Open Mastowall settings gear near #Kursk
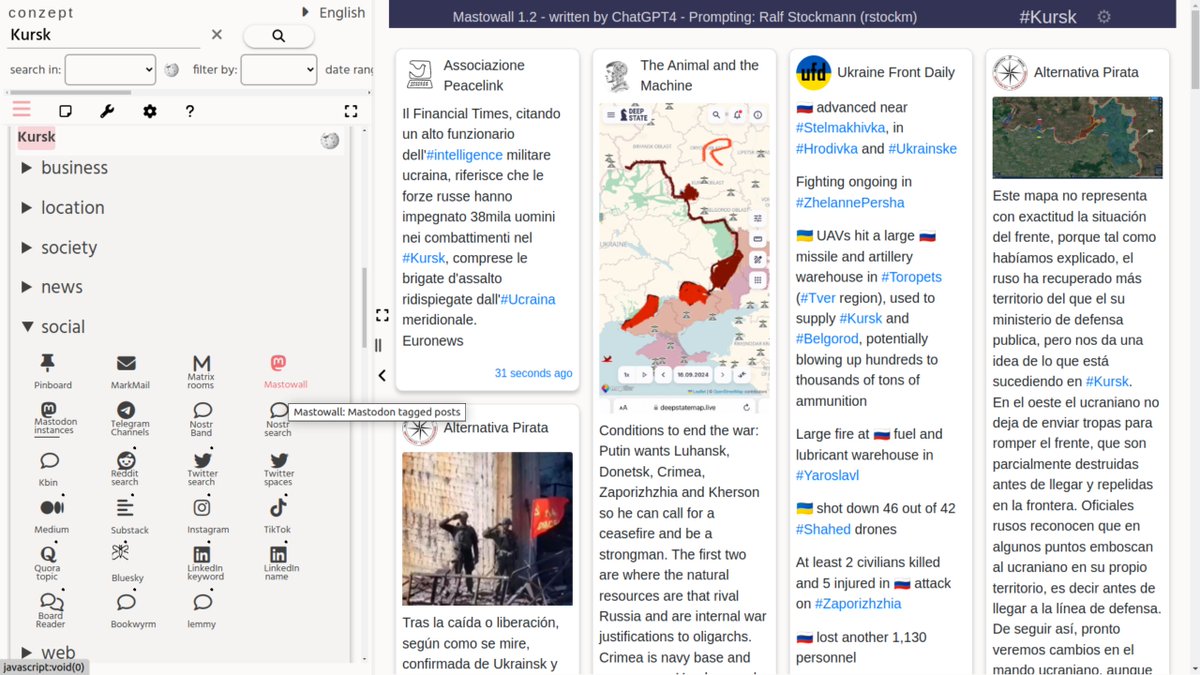The height and width of the screenshot is (675, 1200). 1104,17
